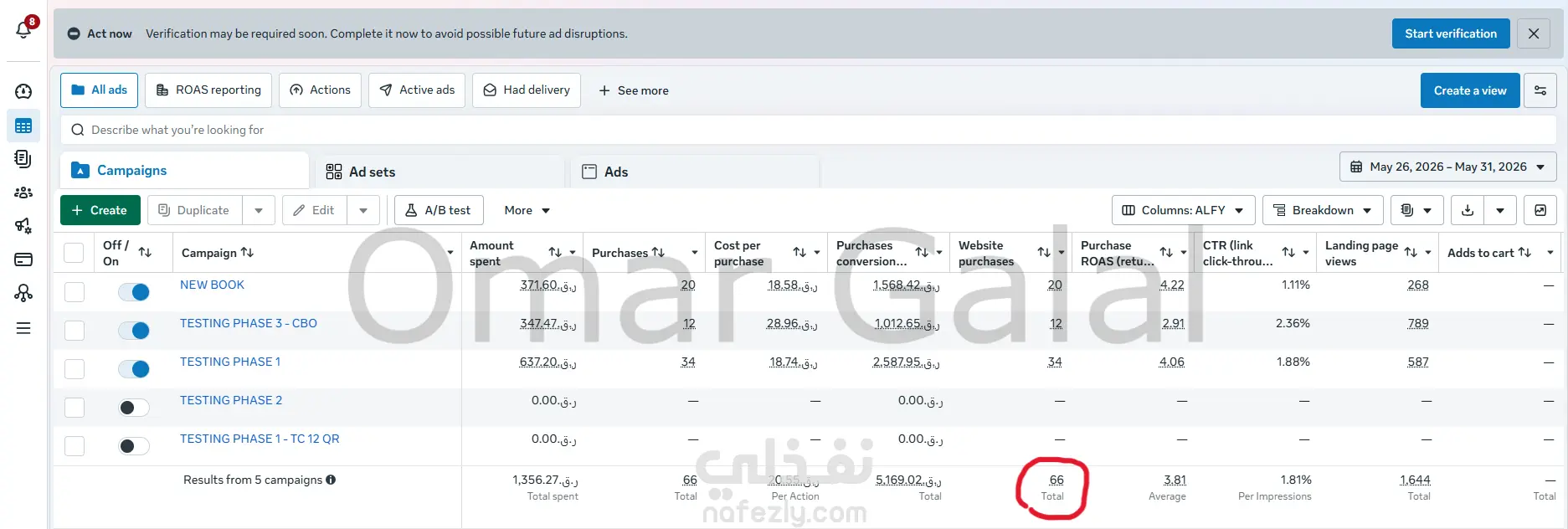The image size is (1568, 529).
Task: Open the reports dropdown beside Breakdown
Action: [1416, 210]
